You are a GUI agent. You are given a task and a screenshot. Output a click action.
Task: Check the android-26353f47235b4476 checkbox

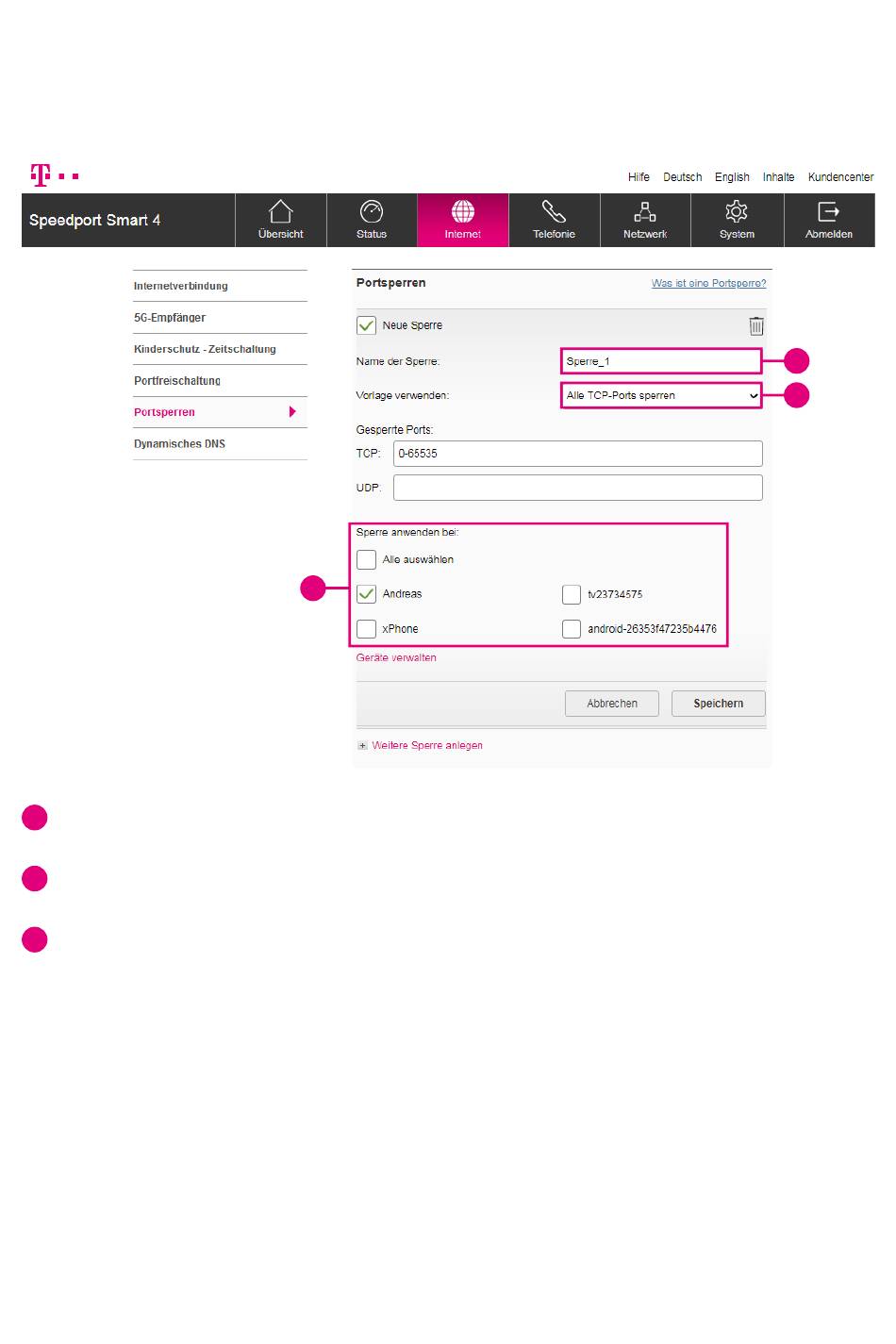pyautogui.click(x=572, y=628)
